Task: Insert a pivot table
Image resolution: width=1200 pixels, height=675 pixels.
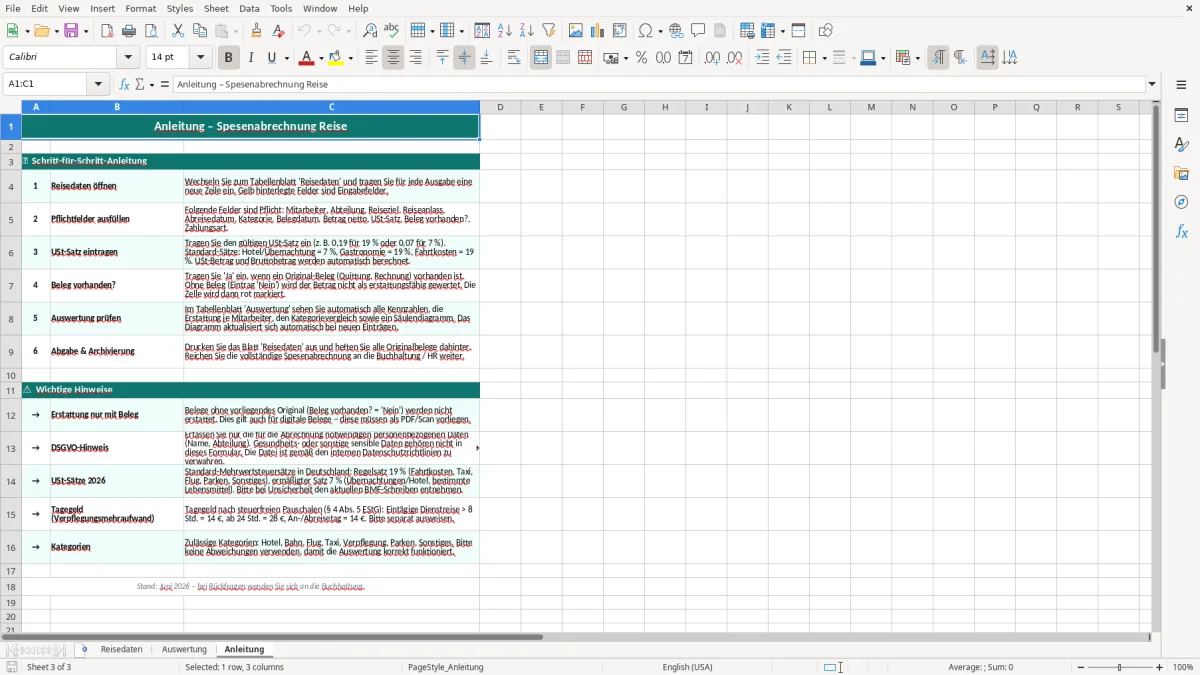Action: click(x=620, y=31)
